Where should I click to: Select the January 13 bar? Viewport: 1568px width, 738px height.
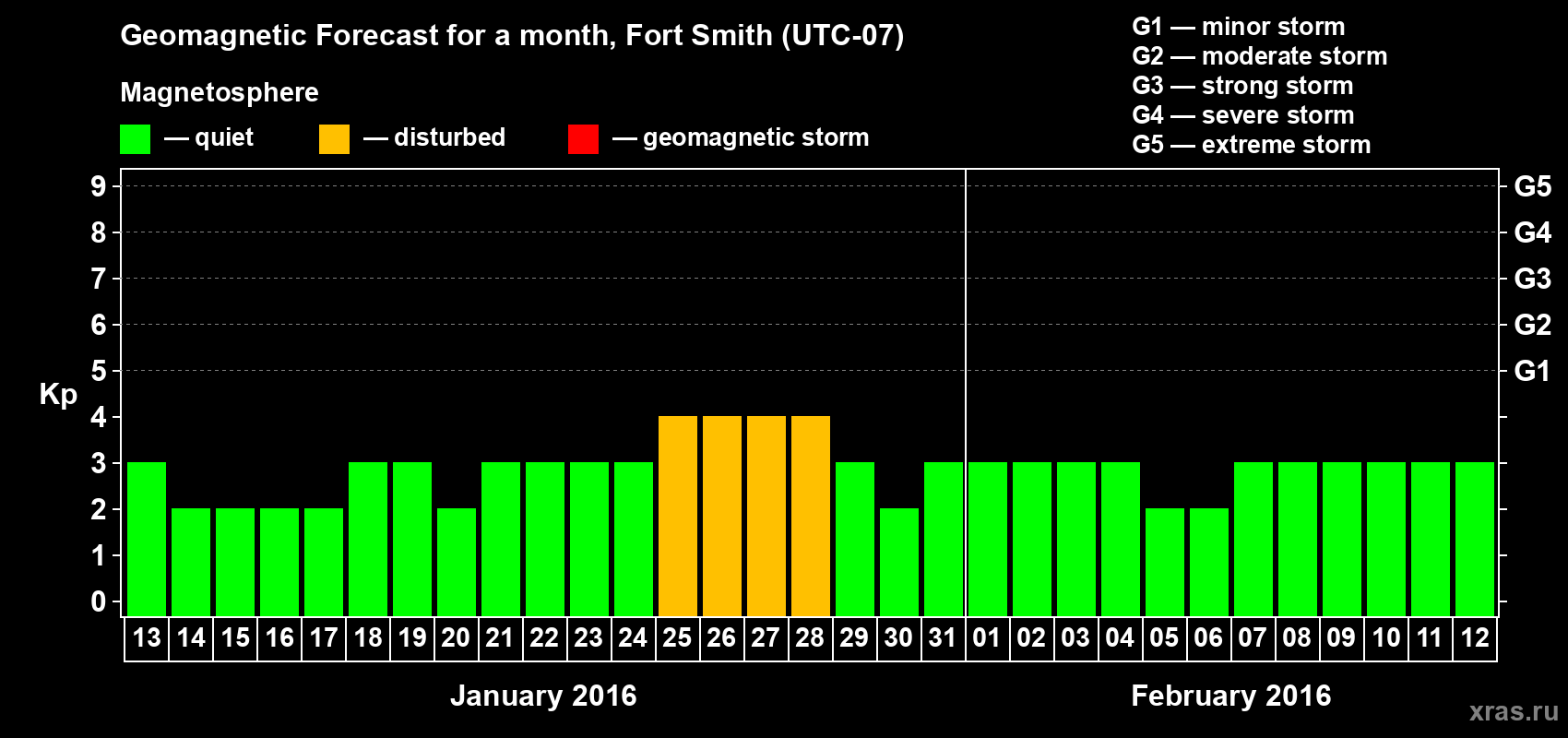point(147,539)
